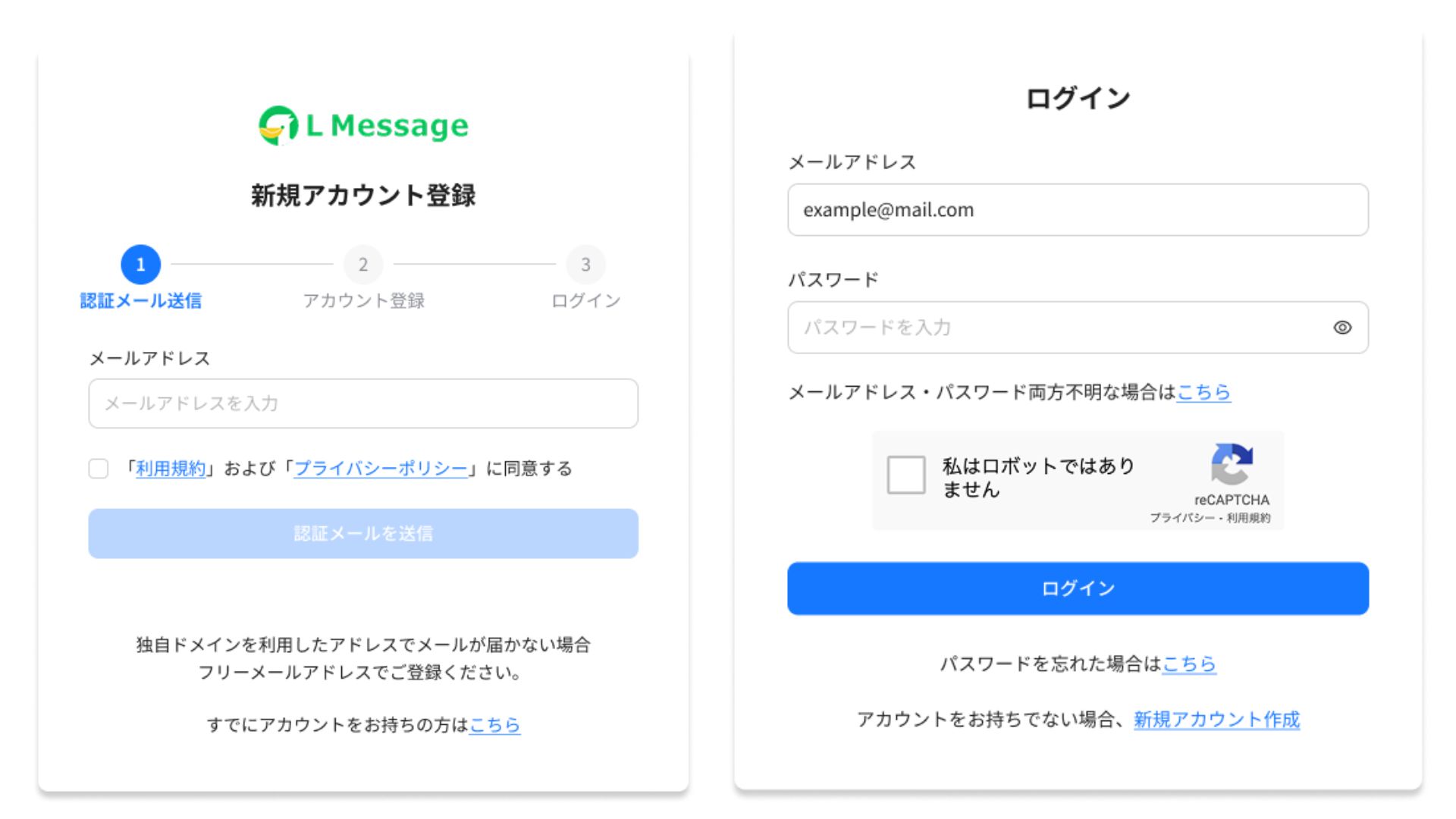Click the example@mail.com email field
Viewport: 1456px width, 819px height.
(1078, 210)
